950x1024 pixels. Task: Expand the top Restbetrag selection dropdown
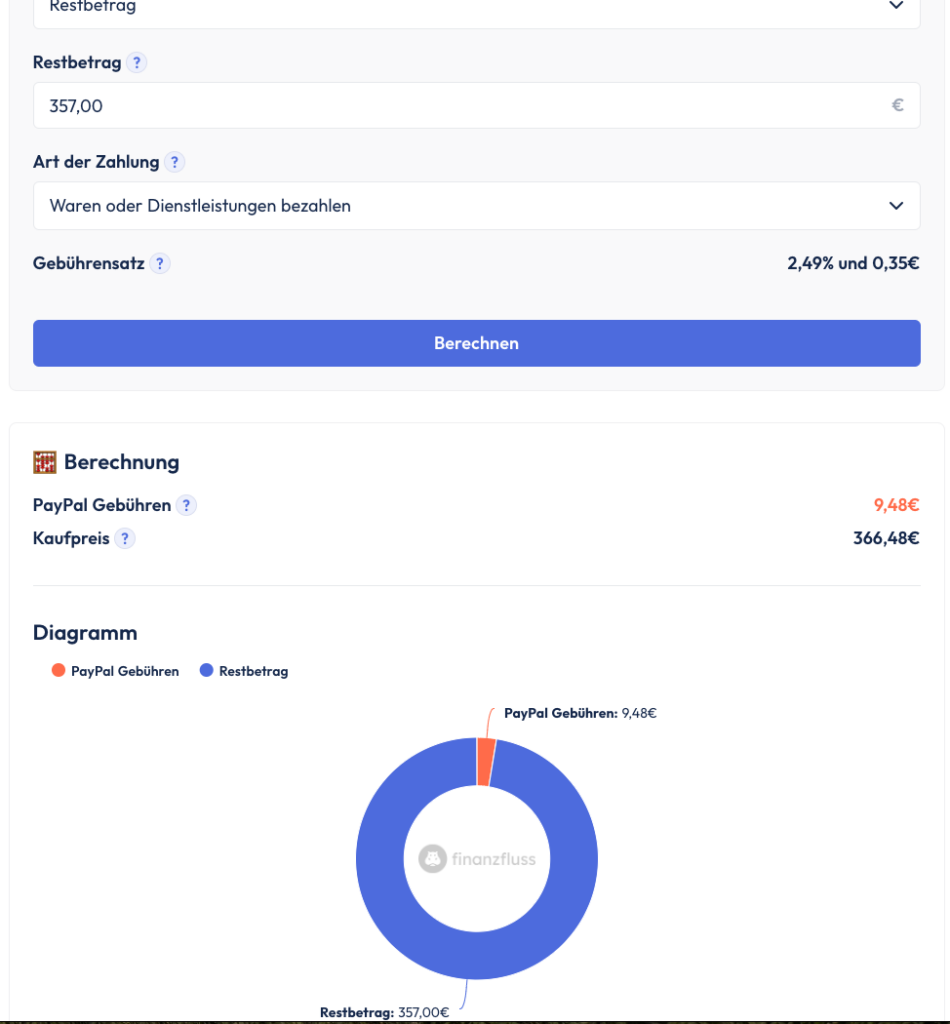tap(476, 8)
